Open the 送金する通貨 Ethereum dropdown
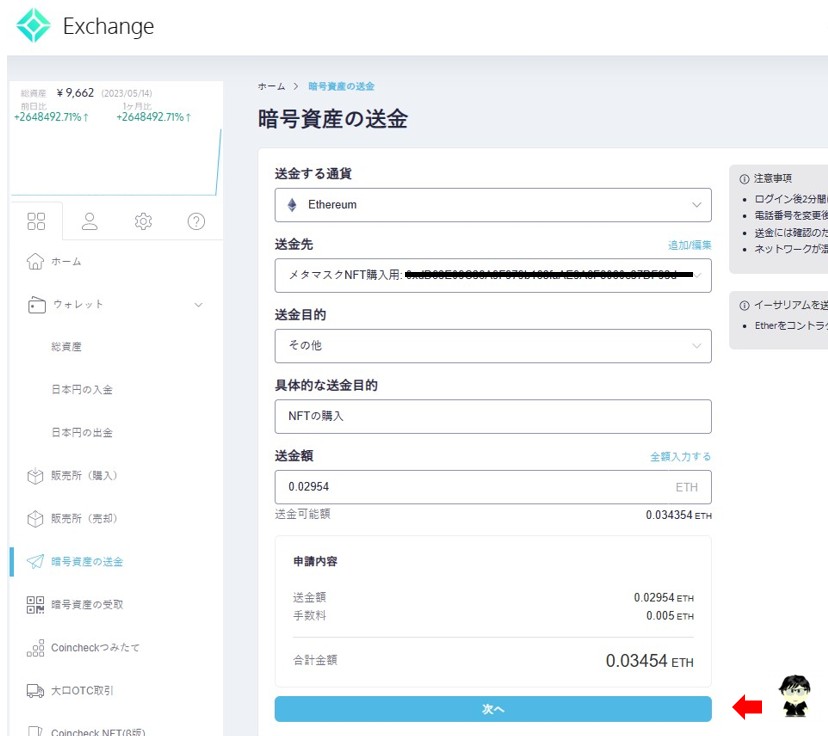The height and width of the screenshot is (736, 828). [493, 205]
